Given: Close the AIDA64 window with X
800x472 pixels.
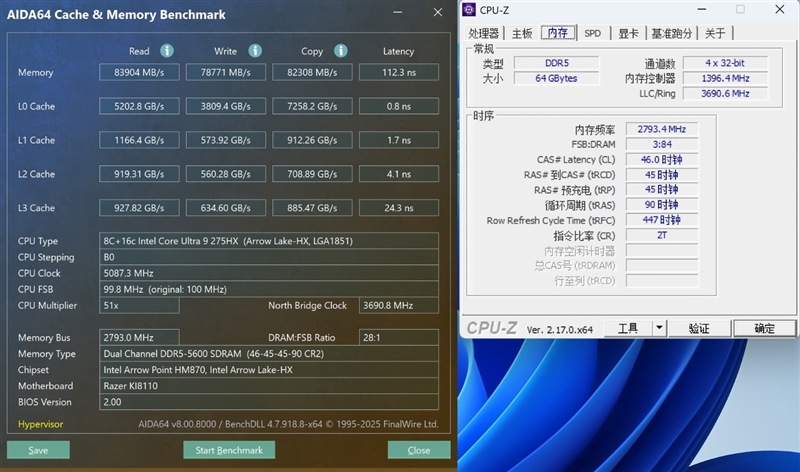Looking at the screenshot, I should pyautogui.click(x=437, y=14).
